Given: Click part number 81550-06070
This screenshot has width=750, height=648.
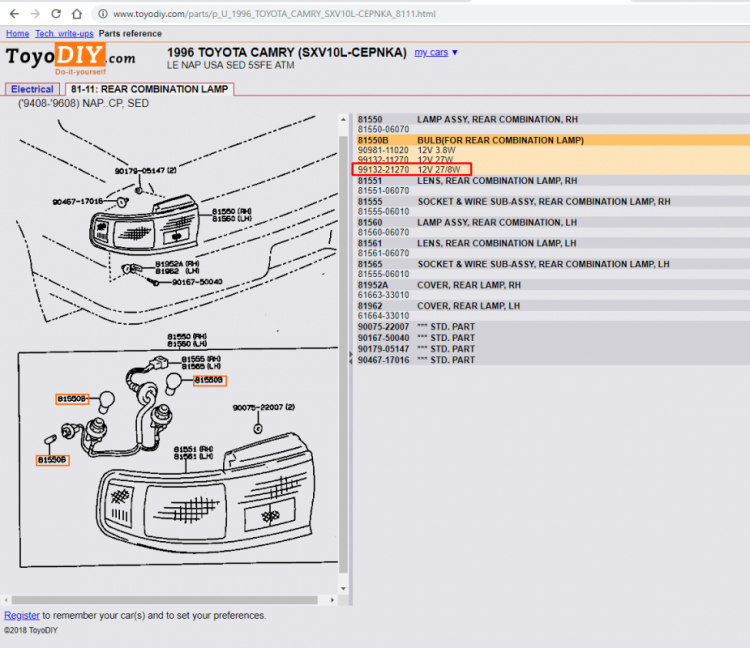Looking at the screenshot, I should pos(383,129).
